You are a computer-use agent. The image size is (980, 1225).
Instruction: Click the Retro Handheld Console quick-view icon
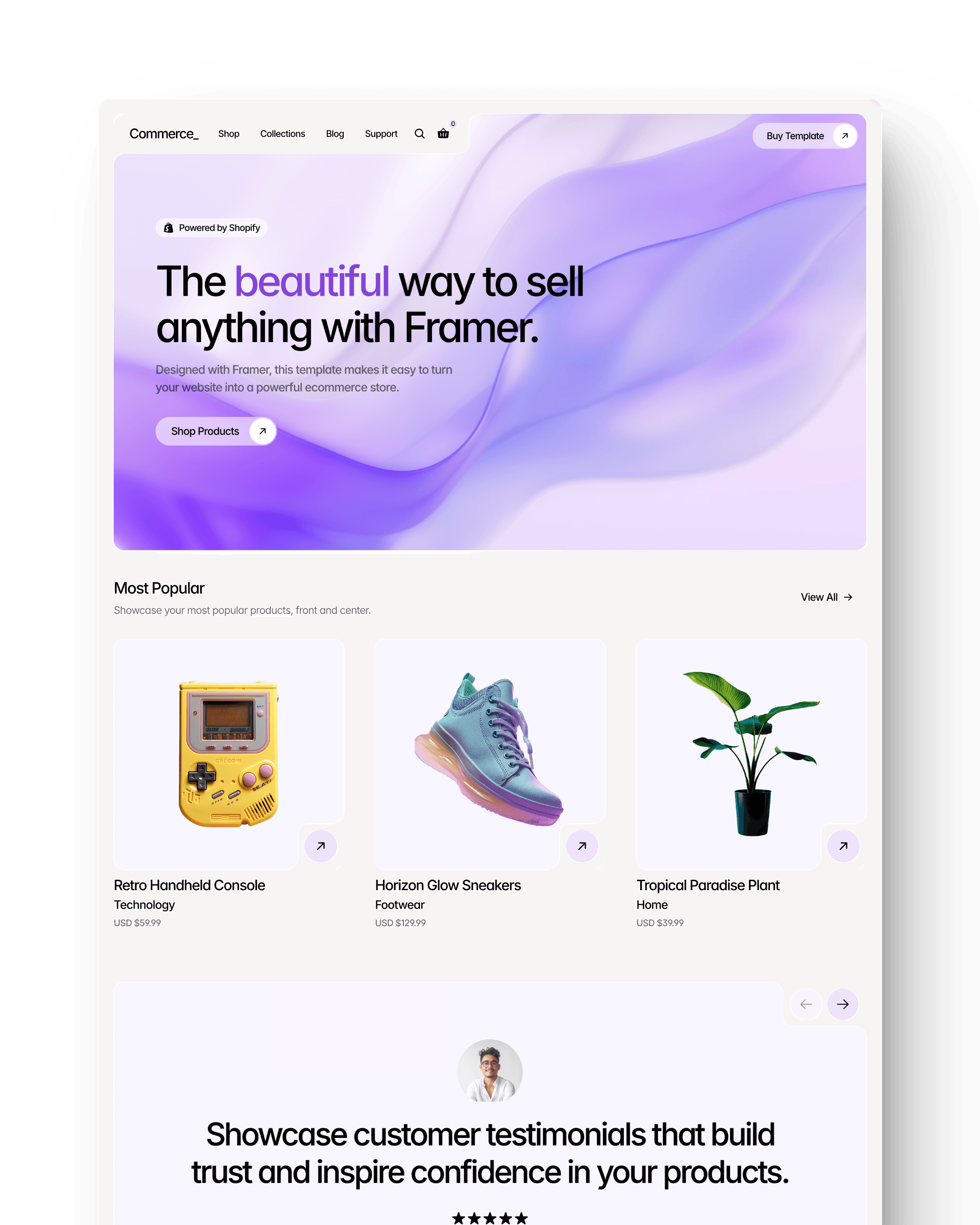coord(320,845)
